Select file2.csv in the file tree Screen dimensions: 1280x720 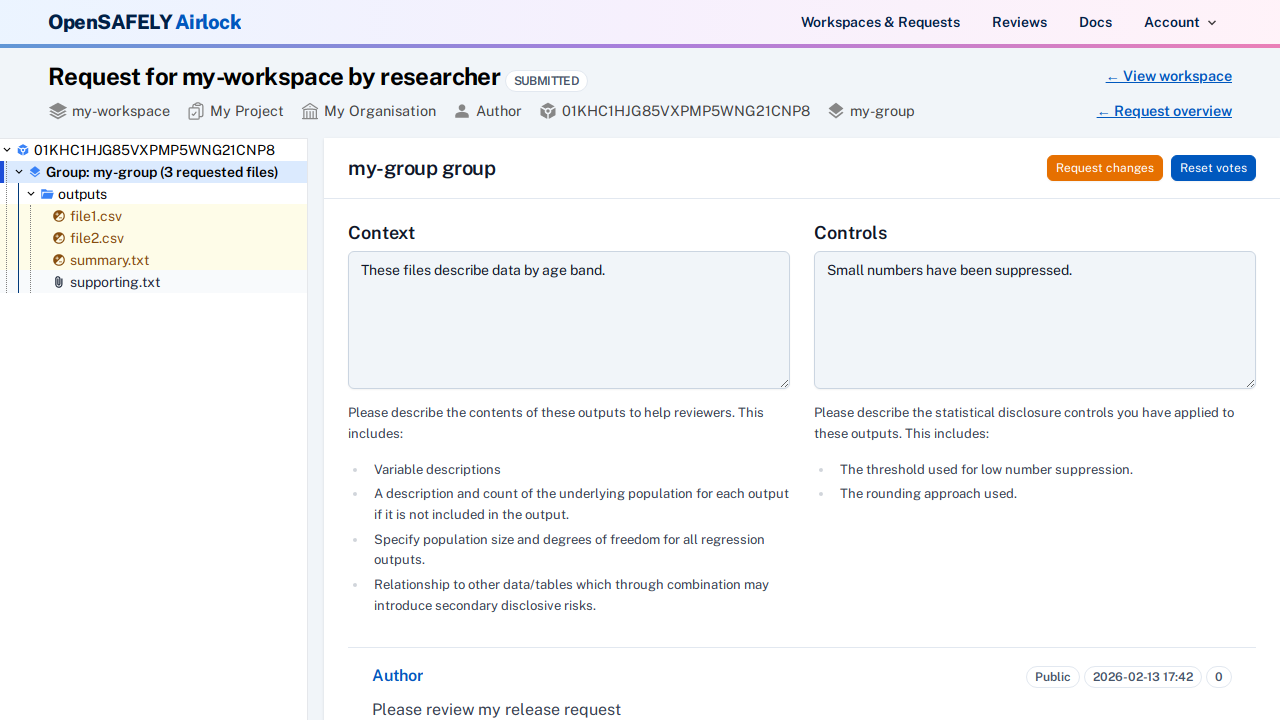(x=97, y=238)
